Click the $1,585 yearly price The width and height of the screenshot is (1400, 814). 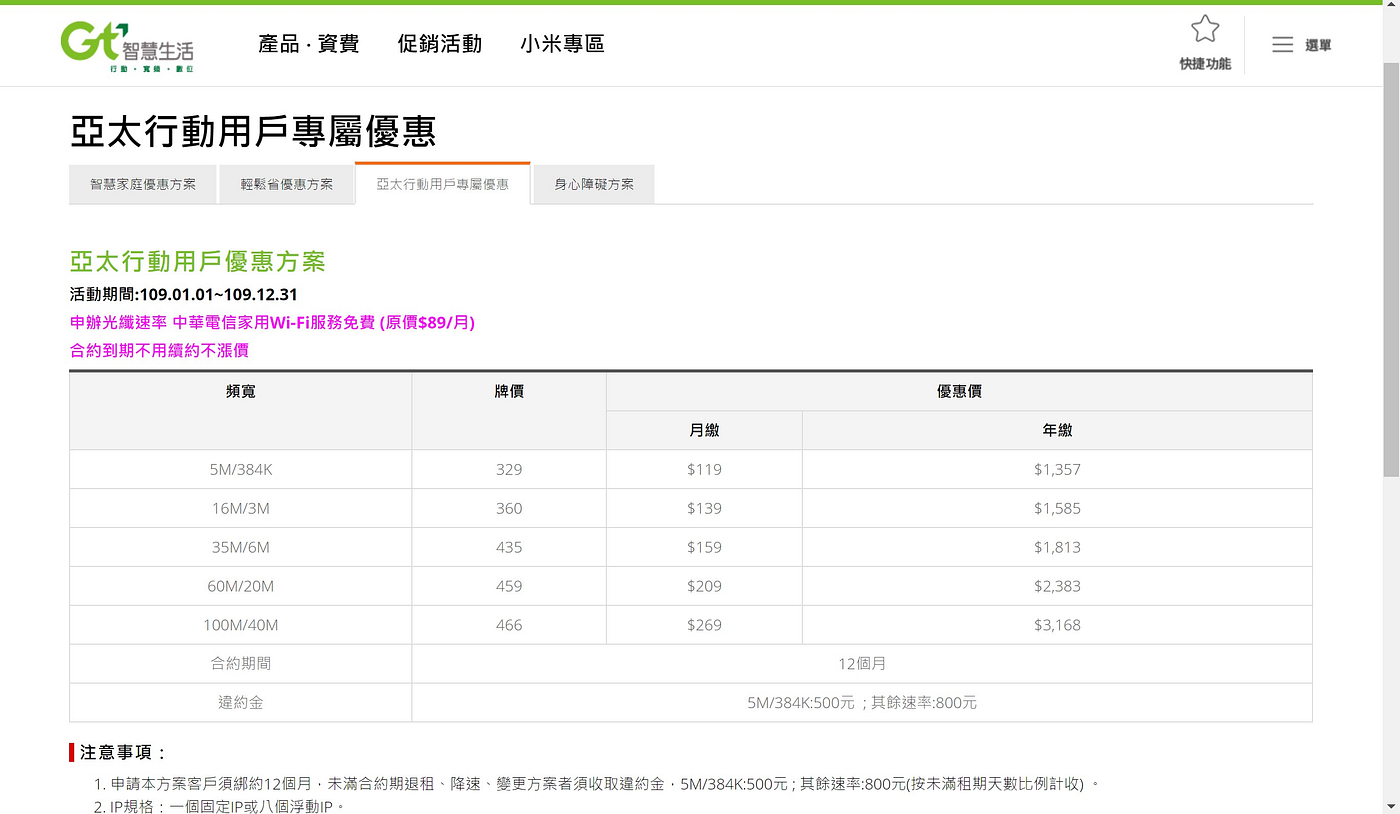(1057, 509)
